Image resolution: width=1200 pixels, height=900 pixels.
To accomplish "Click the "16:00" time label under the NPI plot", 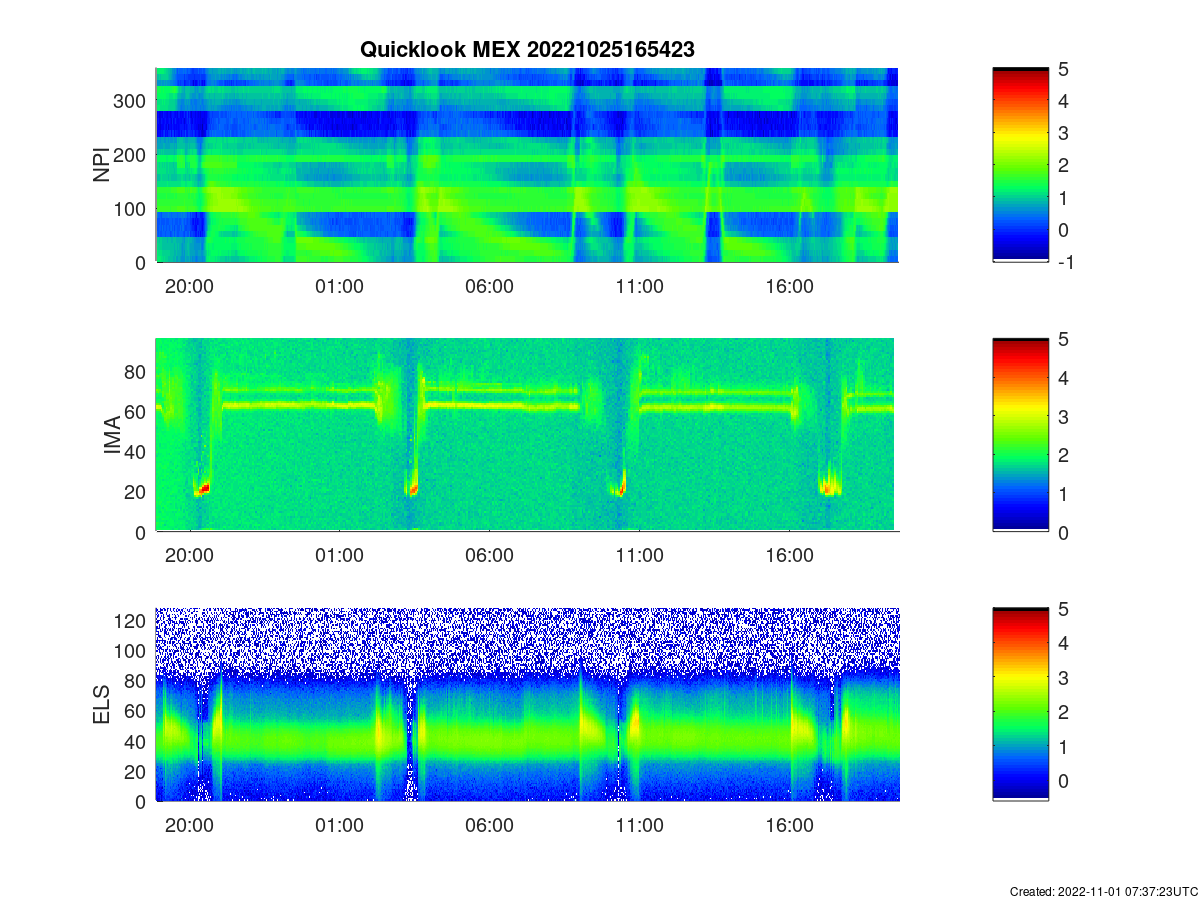I will point(789,287).
